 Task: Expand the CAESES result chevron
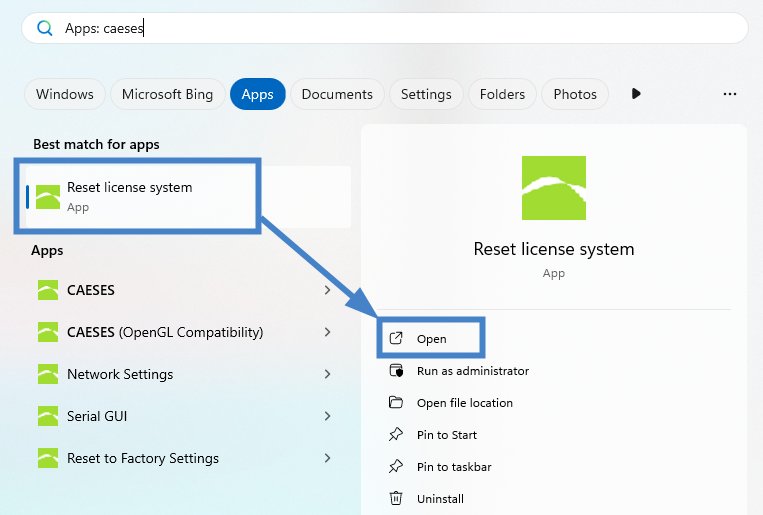pos(328,290)
